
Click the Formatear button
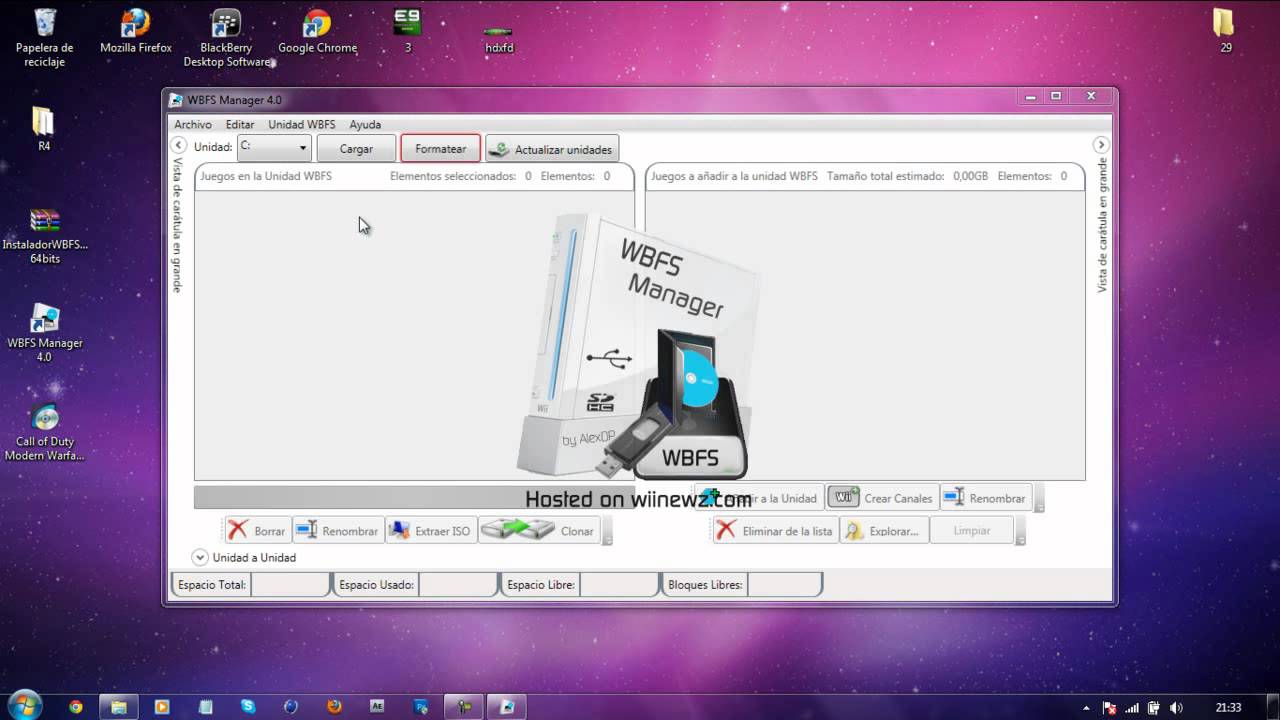click(x=441, y=148)
